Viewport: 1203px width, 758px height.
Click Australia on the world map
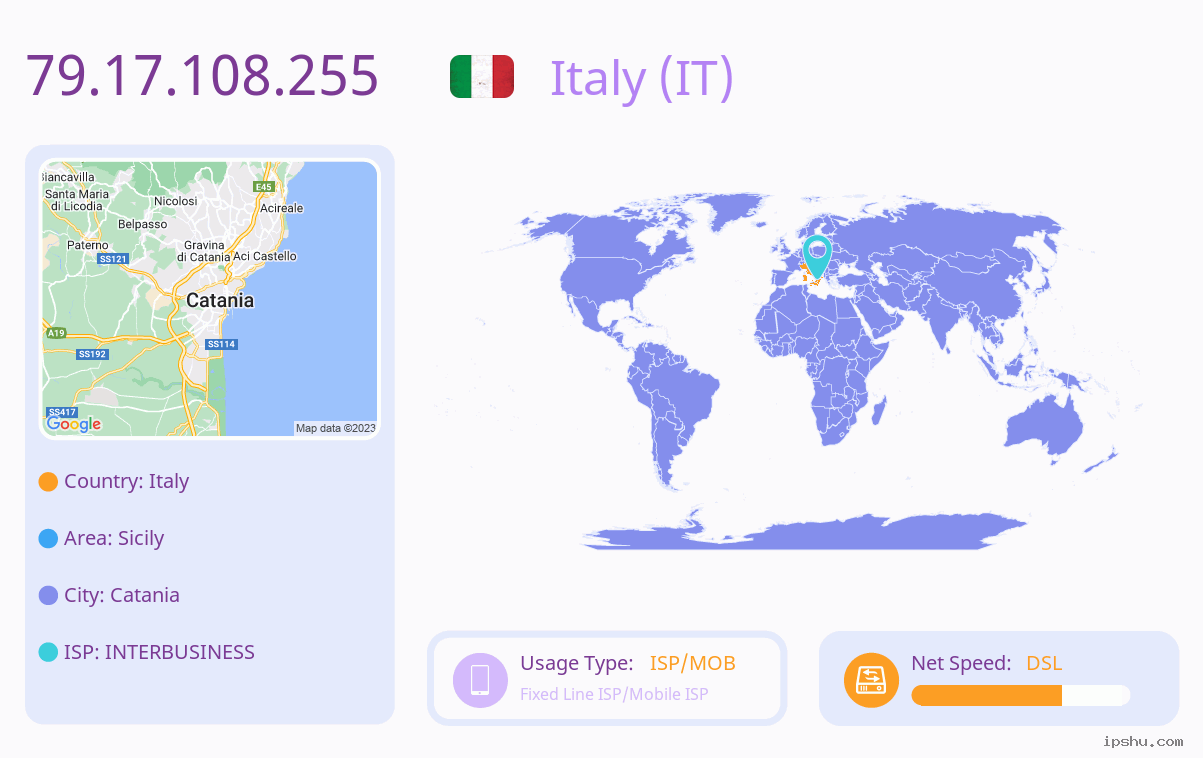point(1043,428)
